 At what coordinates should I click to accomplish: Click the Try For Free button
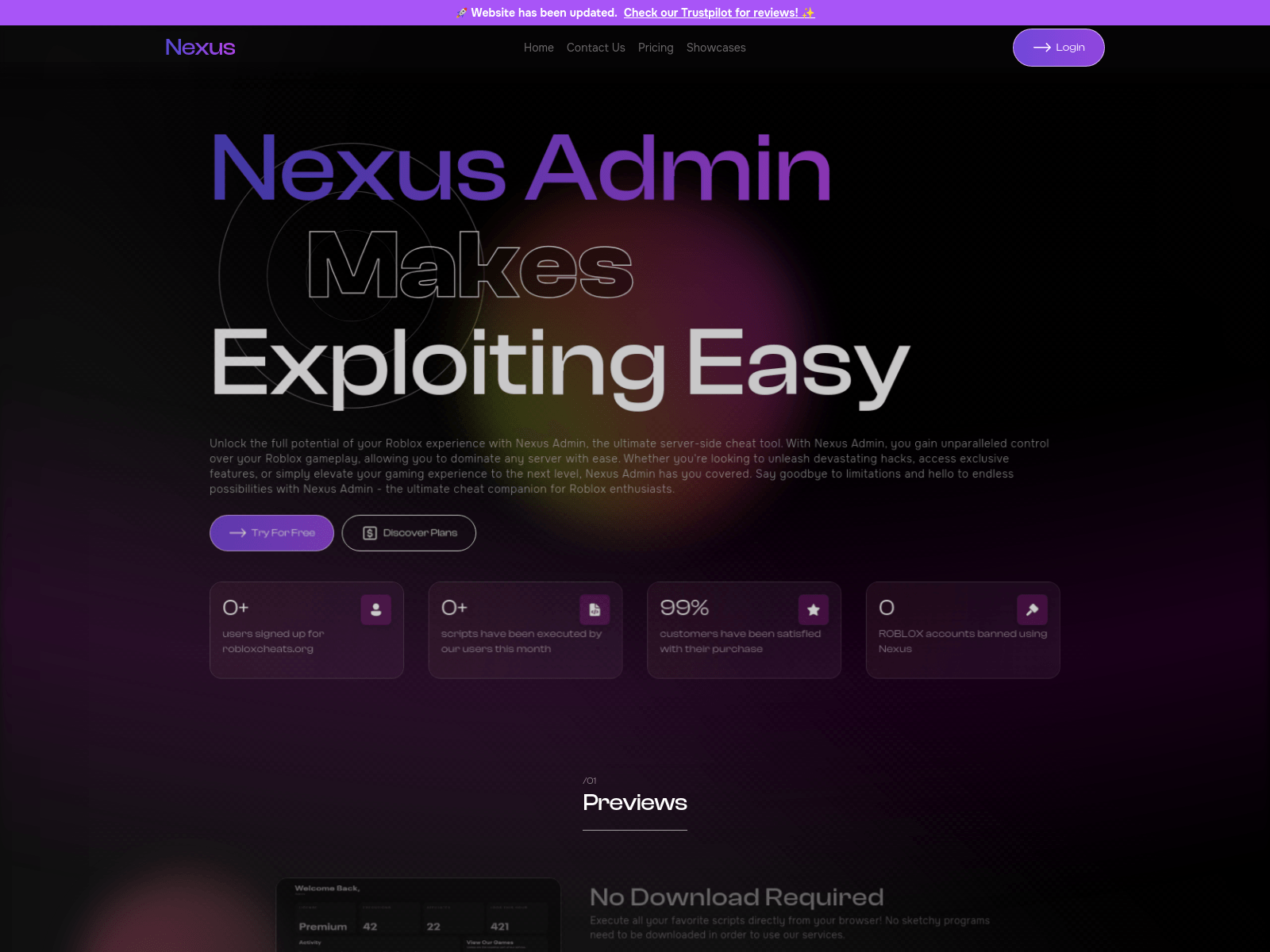[271, 533]
